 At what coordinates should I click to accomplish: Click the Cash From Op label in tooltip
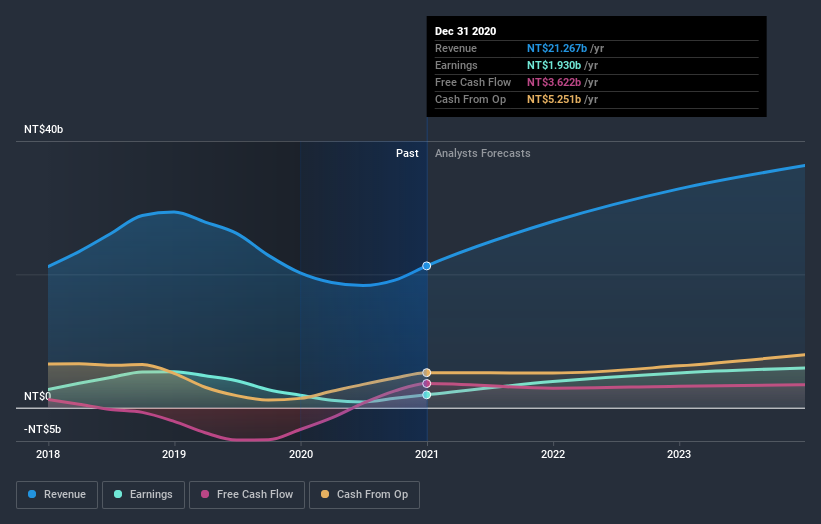(470, 99)
